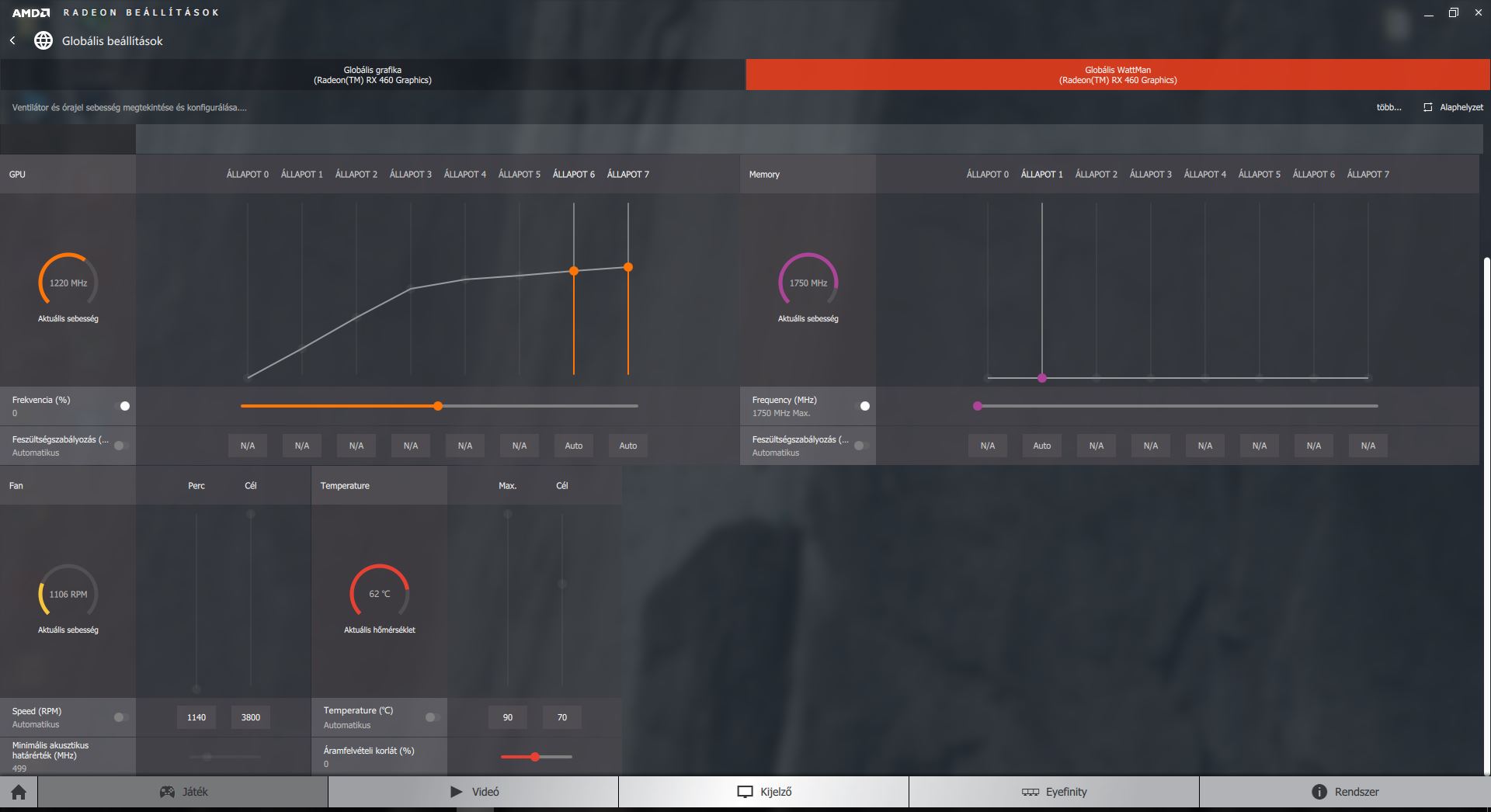This screenshot has height=812, width=1491.
Task: Click GPU state 6 Auto voltage field
Action: pos(574,446)
